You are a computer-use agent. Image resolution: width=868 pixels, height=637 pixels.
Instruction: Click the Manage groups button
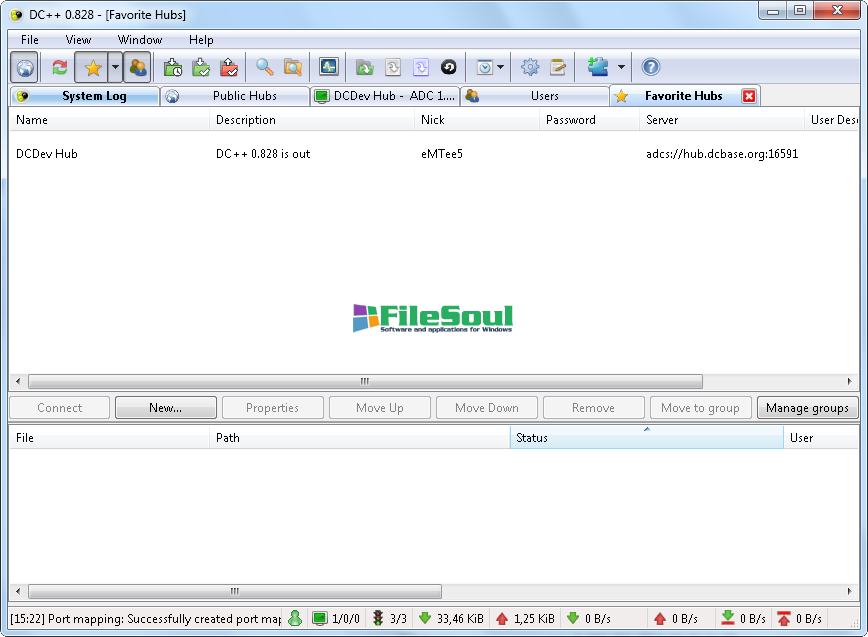[807, 408]
